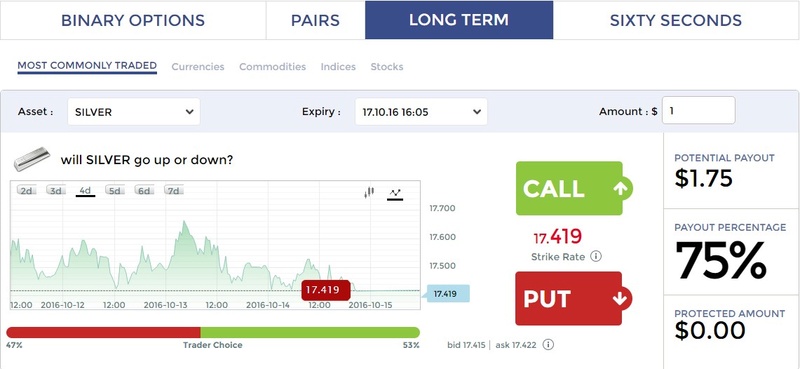Filter assets by Commodities
The width and height of the screenshot is (800, 369).
pos(272,67)
